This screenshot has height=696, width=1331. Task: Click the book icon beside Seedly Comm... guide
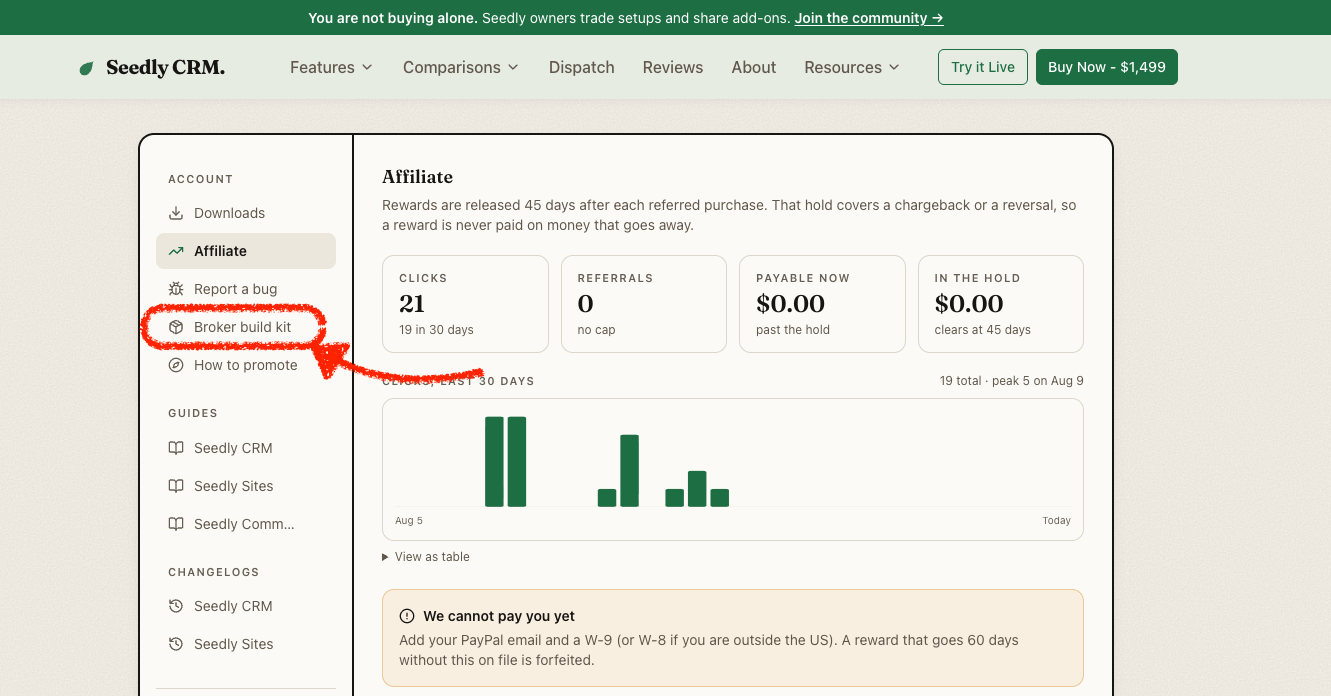click(x=176, y=524)
